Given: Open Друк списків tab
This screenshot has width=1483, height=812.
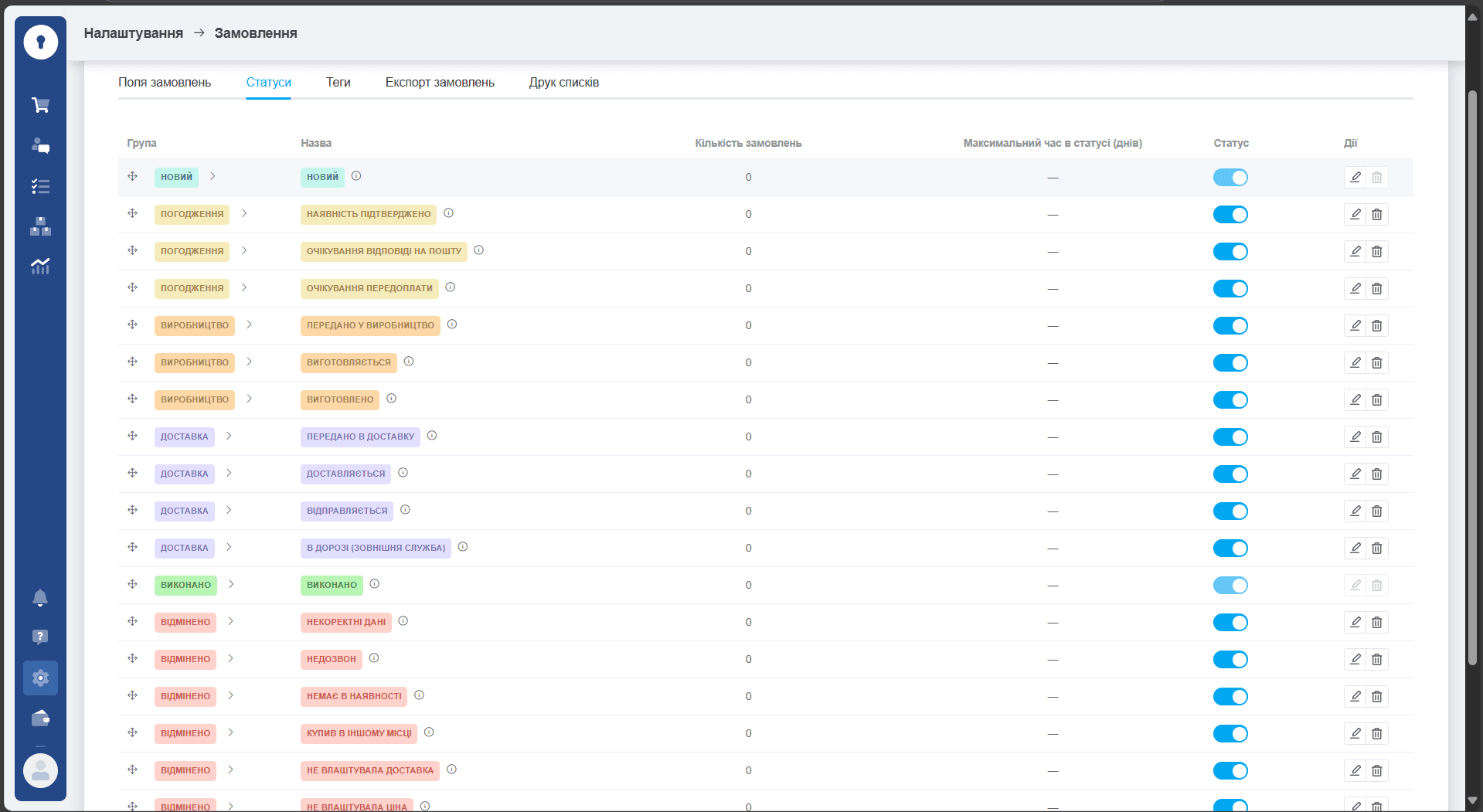Looking at the screenshot, I should tap(564, 82).
